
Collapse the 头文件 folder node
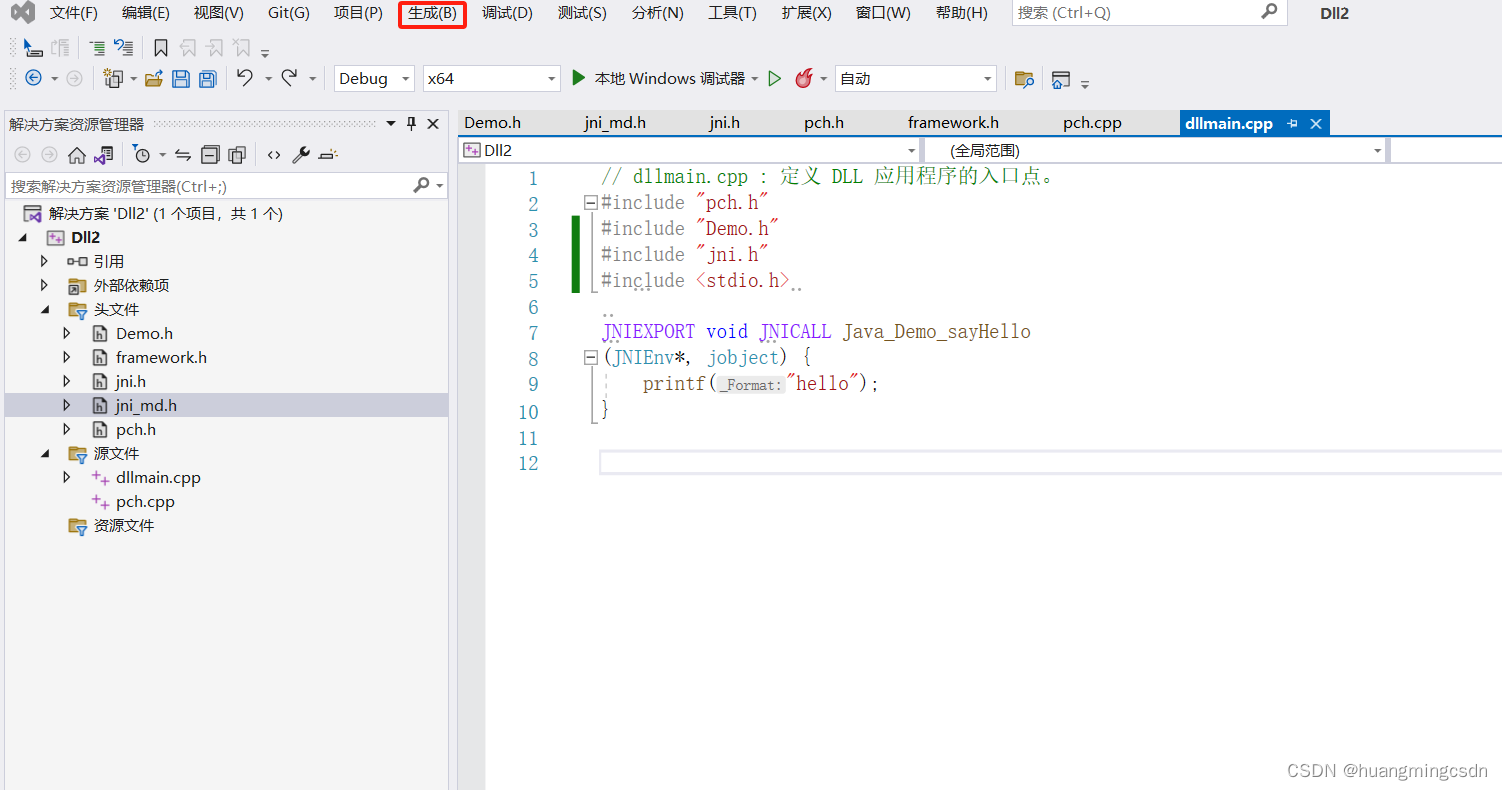[x=46, y=310]
